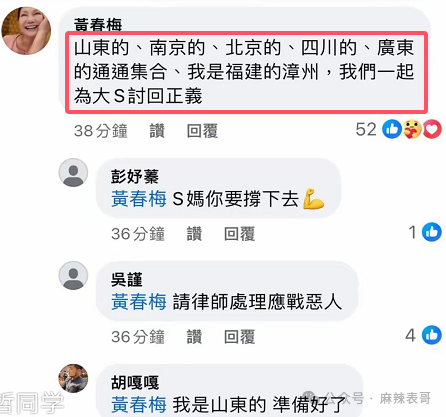Open 胡嘎嘎's profile photo avatar

[x=73, y=379]
